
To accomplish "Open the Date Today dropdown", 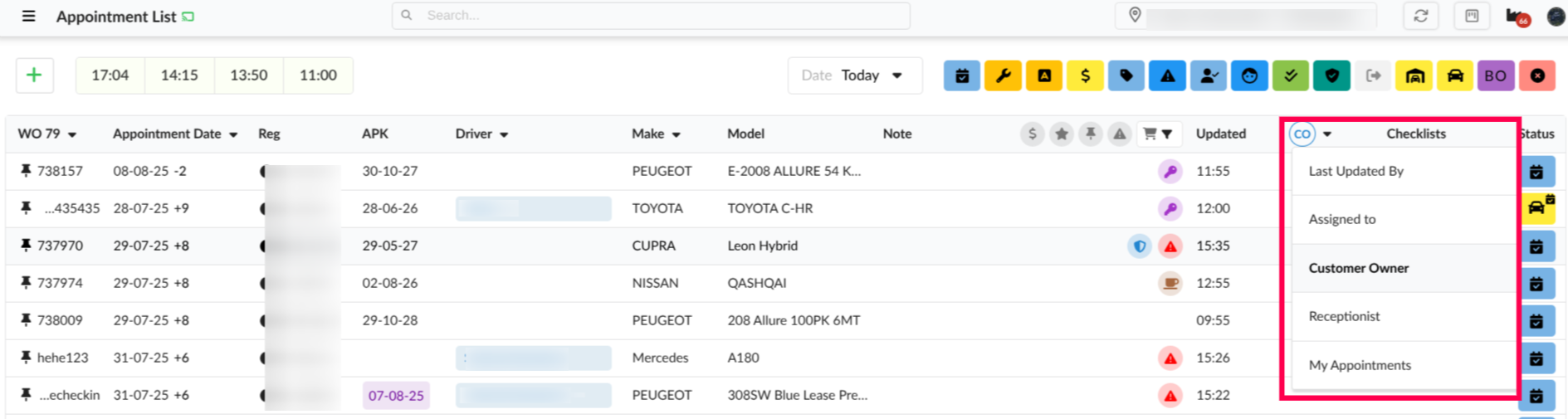I will click(x=854, y=76).
